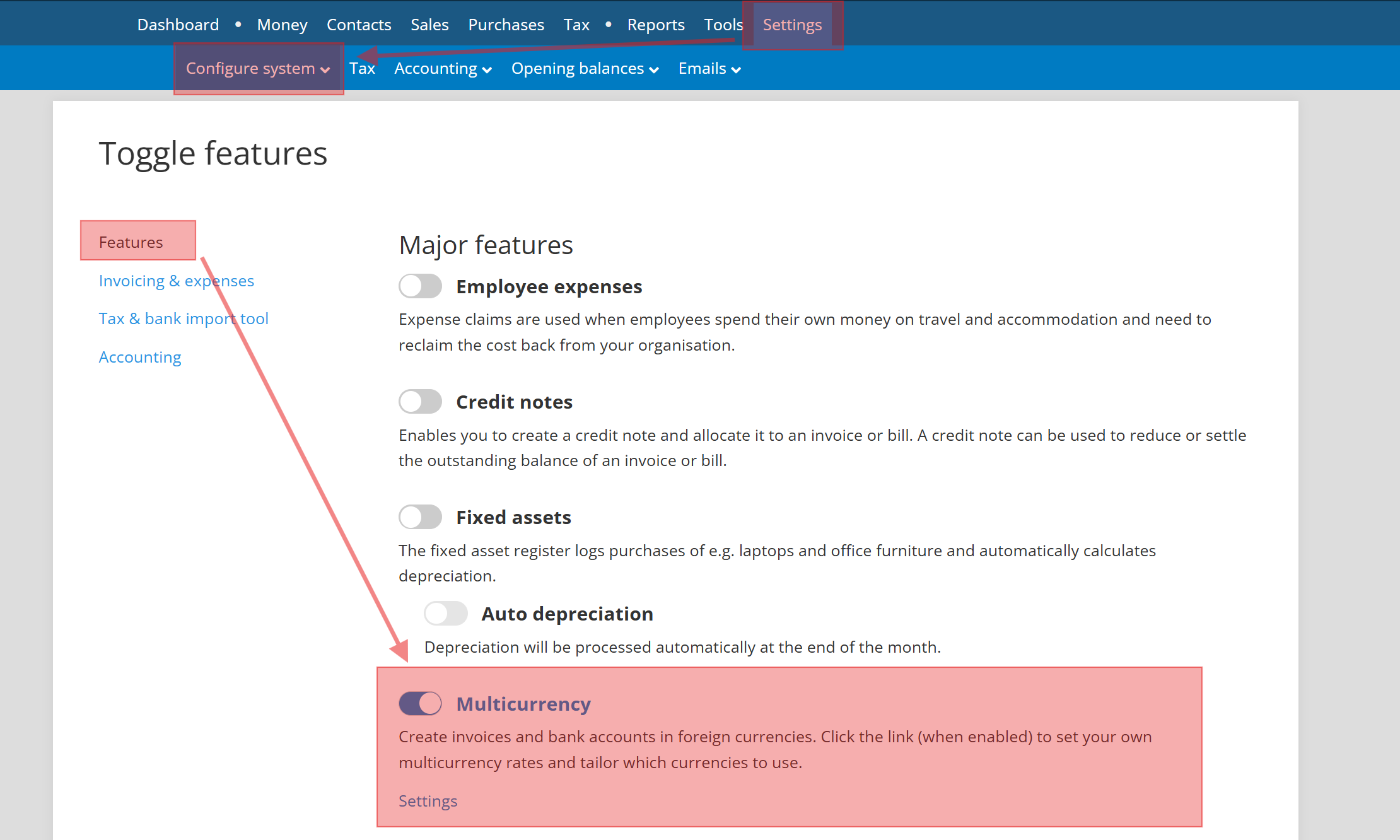Go to the Money menu
The image size is (1400, 840).
[282, 25]
